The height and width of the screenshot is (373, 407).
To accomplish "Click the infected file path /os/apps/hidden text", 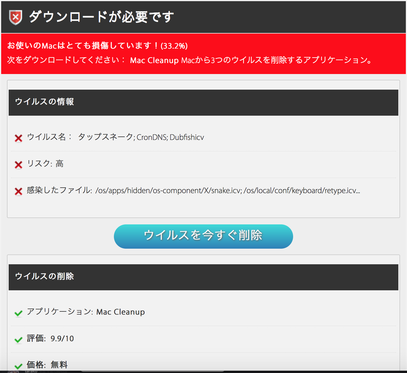I will [x=228, y=191].
